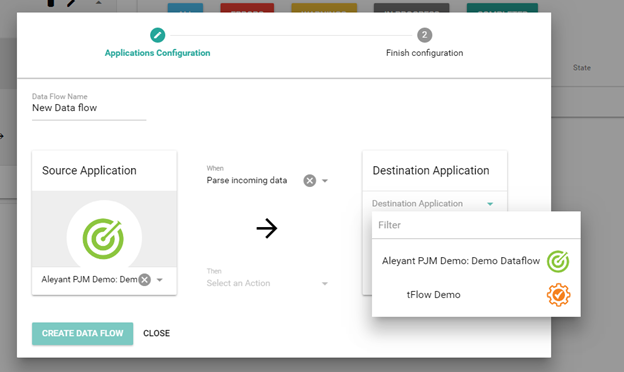Click the pencil step icon for Applications Configuration
Screen dimensions: 624x372
coord(158,35)
